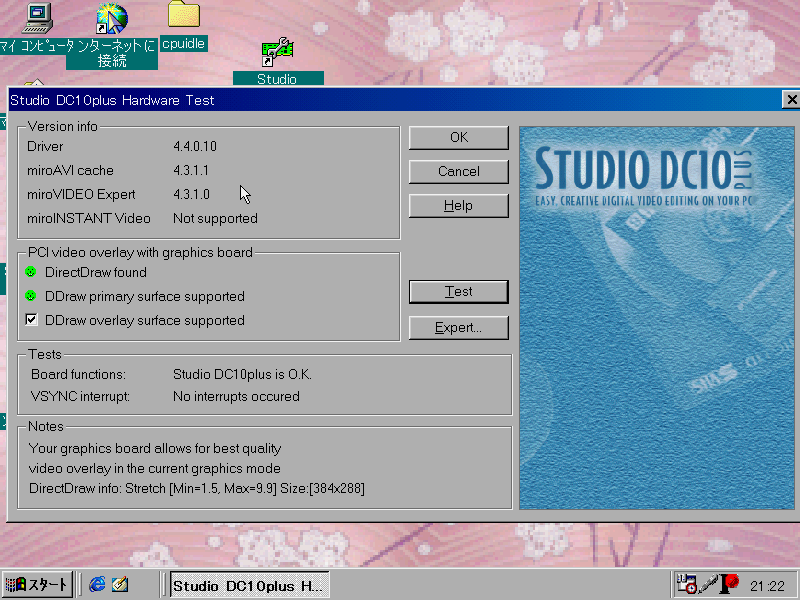Click miroVIDEO Expert version 4.3.1.0

coord(191,194)
